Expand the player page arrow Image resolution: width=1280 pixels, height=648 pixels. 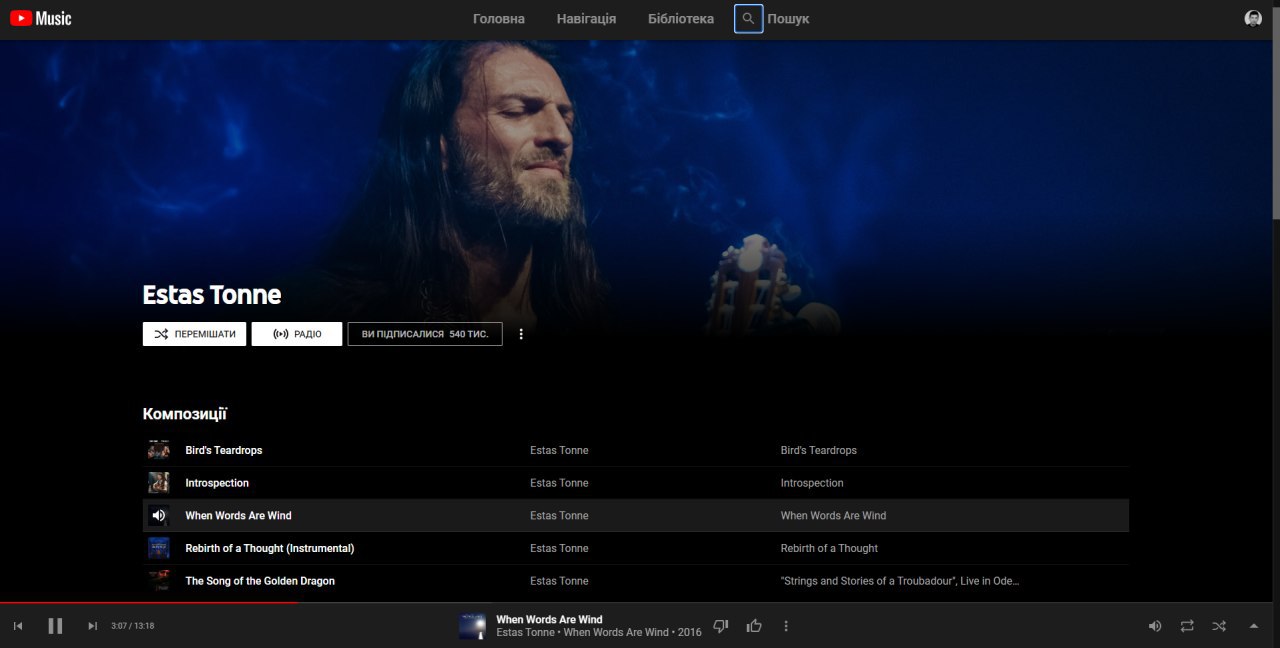click(1253, 626)
